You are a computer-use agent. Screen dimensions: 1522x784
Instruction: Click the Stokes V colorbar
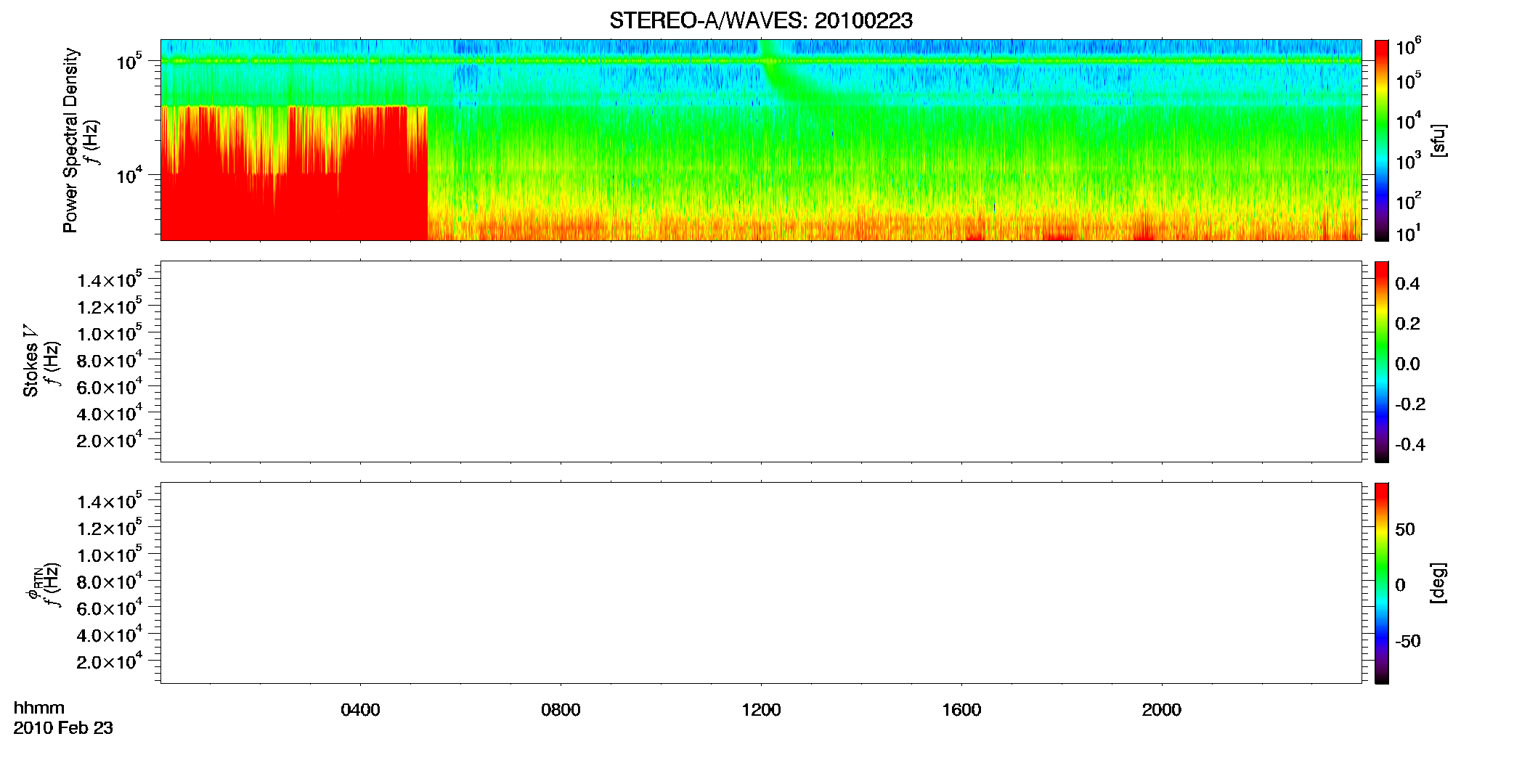[x=1381, y=362]
